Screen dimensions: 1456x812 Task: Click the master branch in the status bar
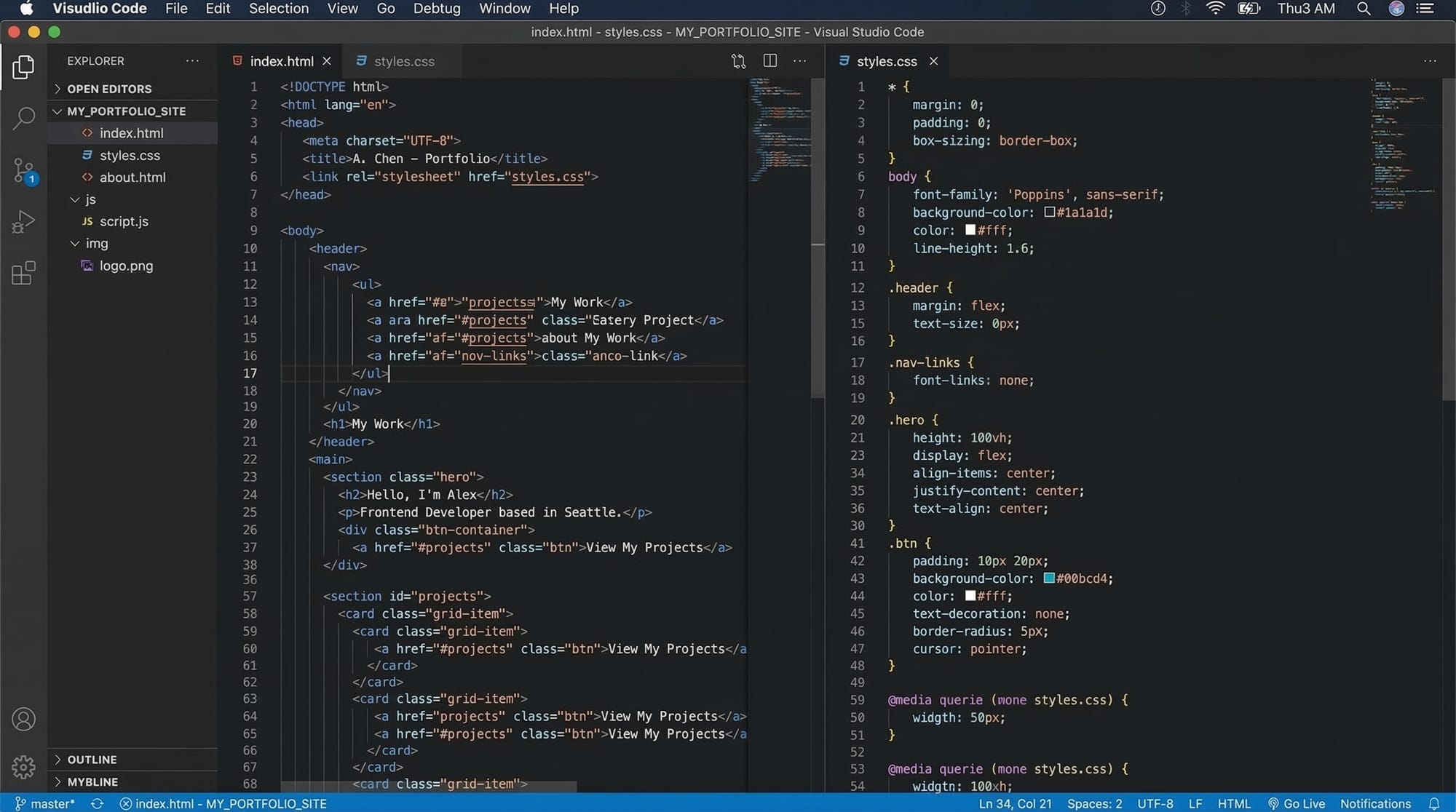coord(45,803)
